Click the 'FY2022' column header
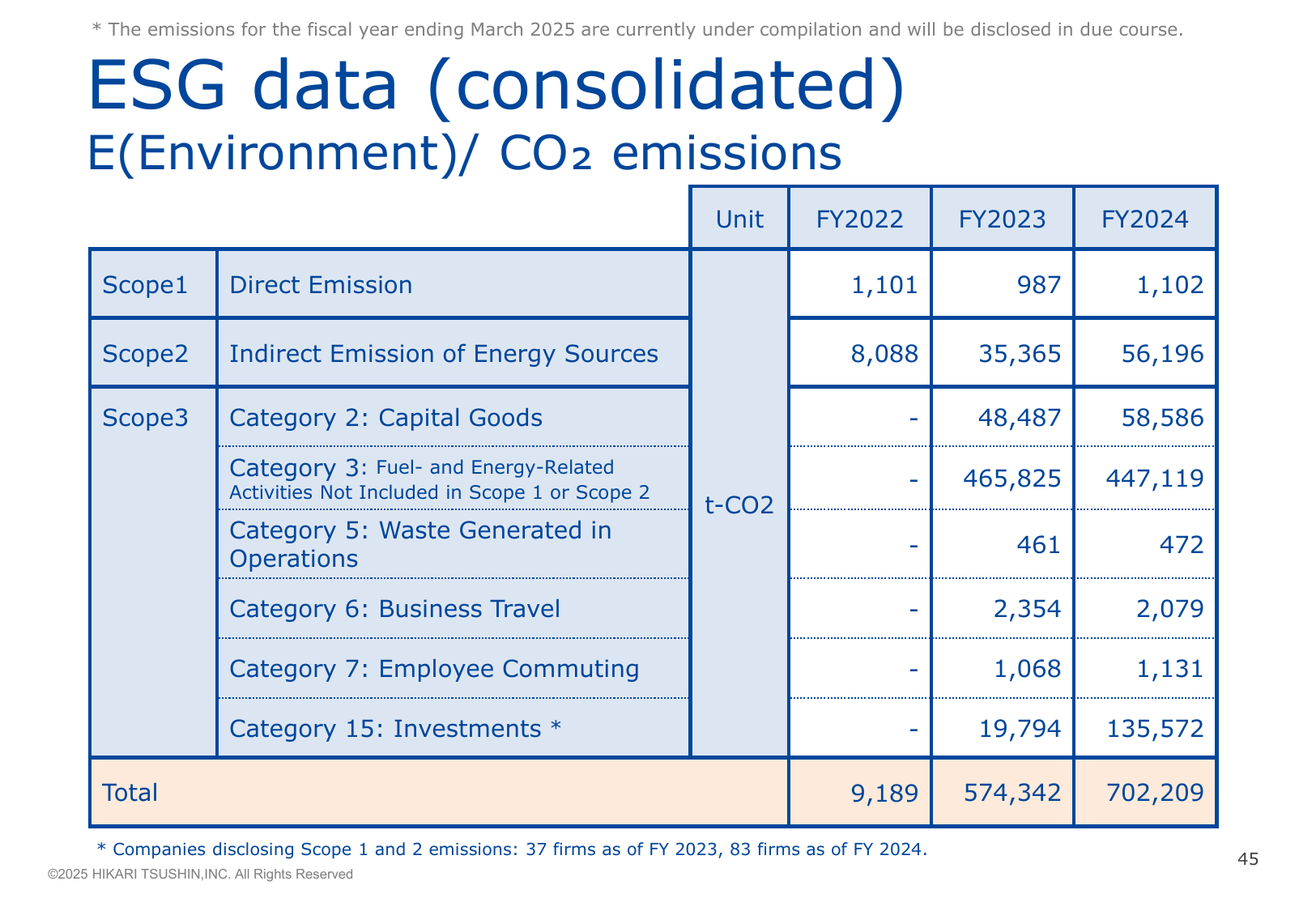 (859, 219)
